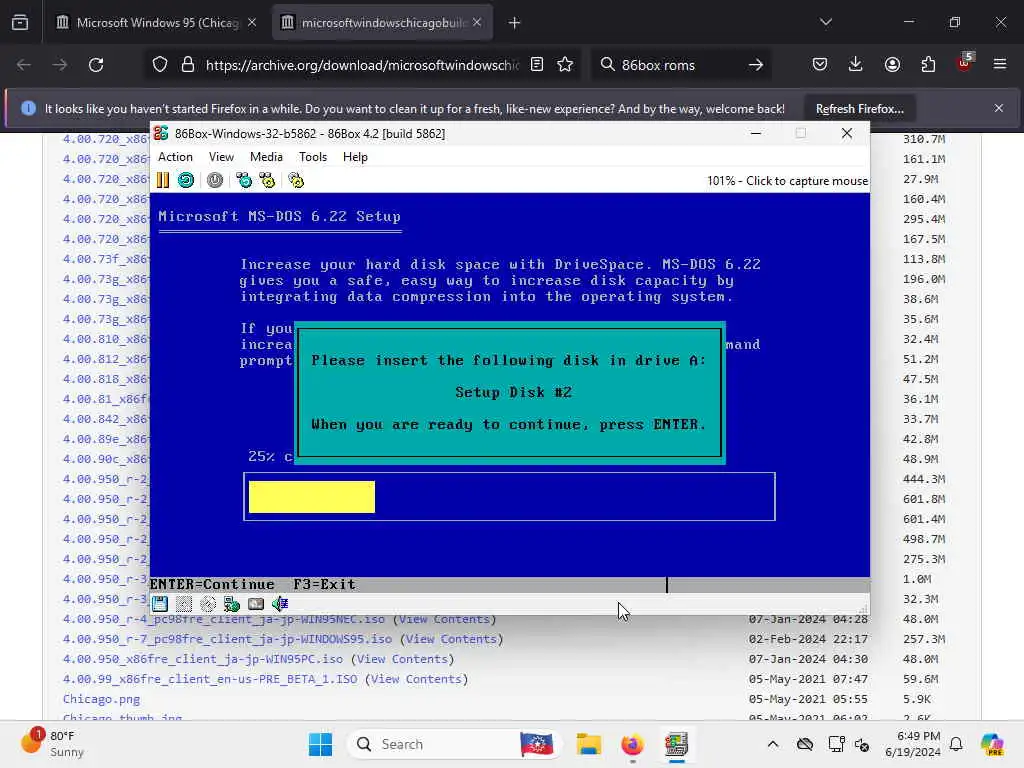Toggle reader view in address bar

click(x=537, y=64)
